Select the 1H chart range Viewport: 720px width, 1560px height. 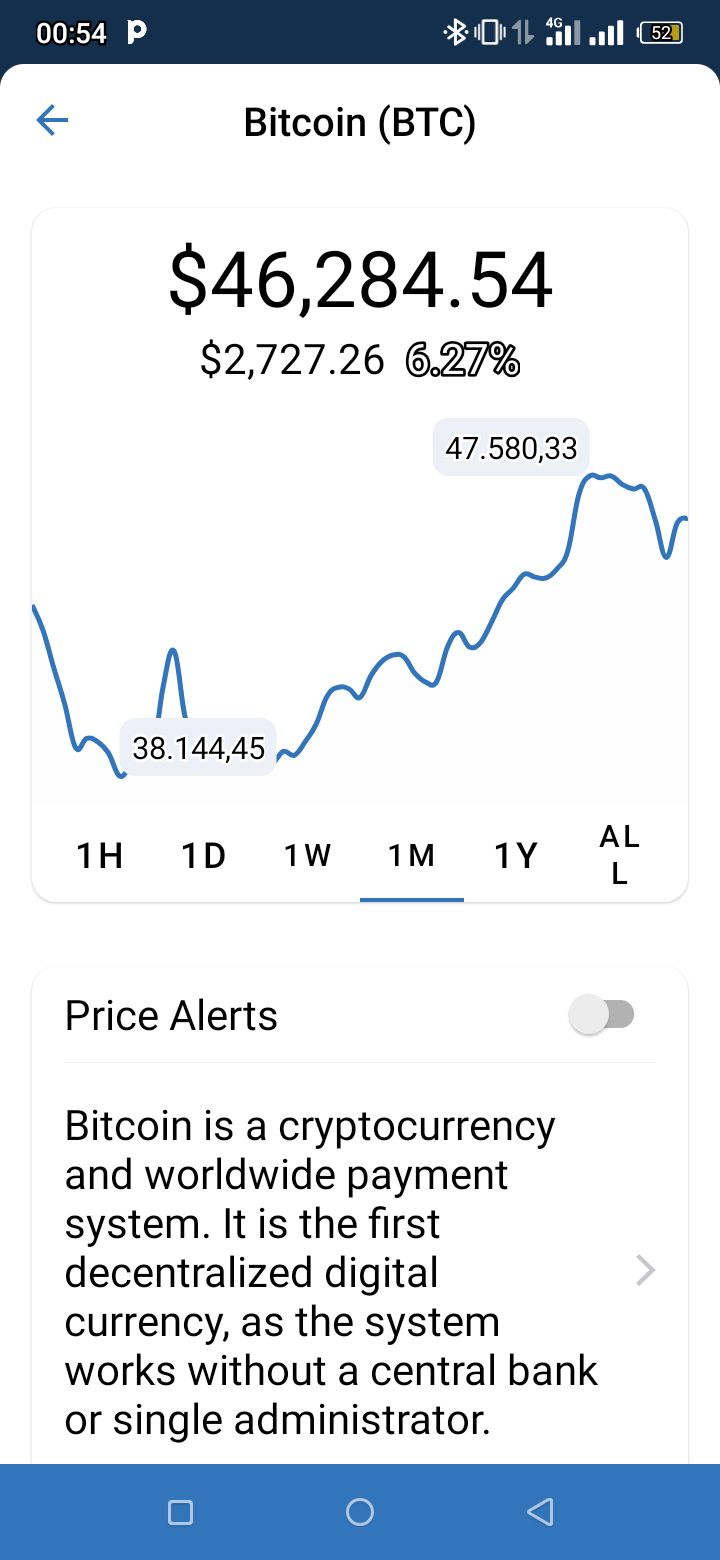tap(100, 856)
